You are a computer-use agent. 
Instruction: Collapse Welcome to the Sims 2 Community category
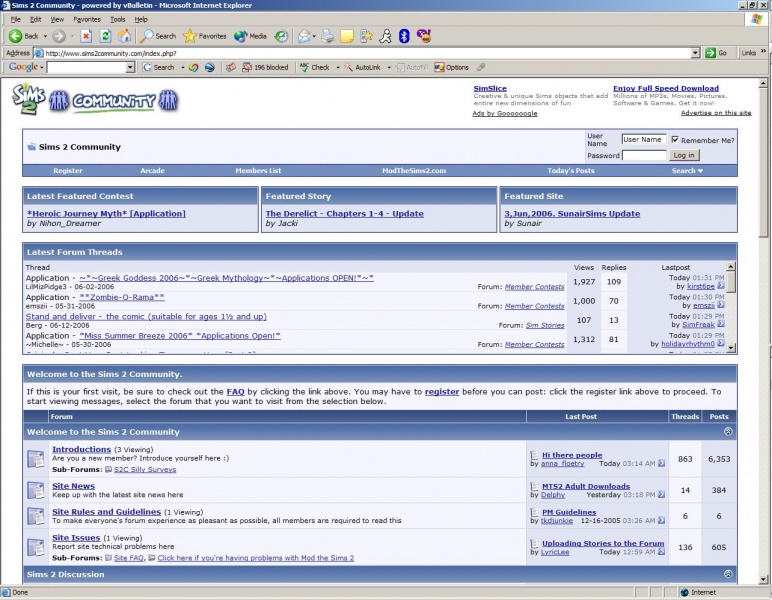coord(728,432)
